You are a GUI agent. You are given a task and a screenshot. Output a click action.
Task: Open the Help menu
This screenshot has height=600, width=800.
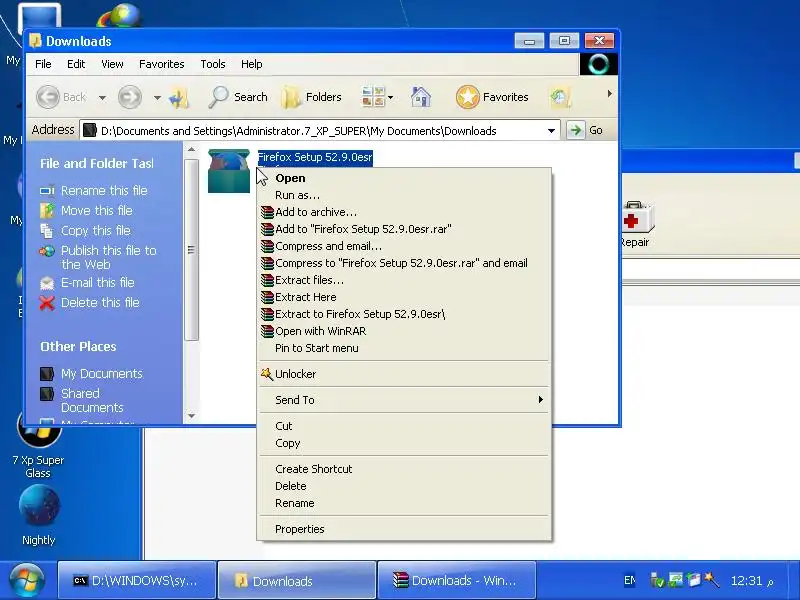(252, 64)
